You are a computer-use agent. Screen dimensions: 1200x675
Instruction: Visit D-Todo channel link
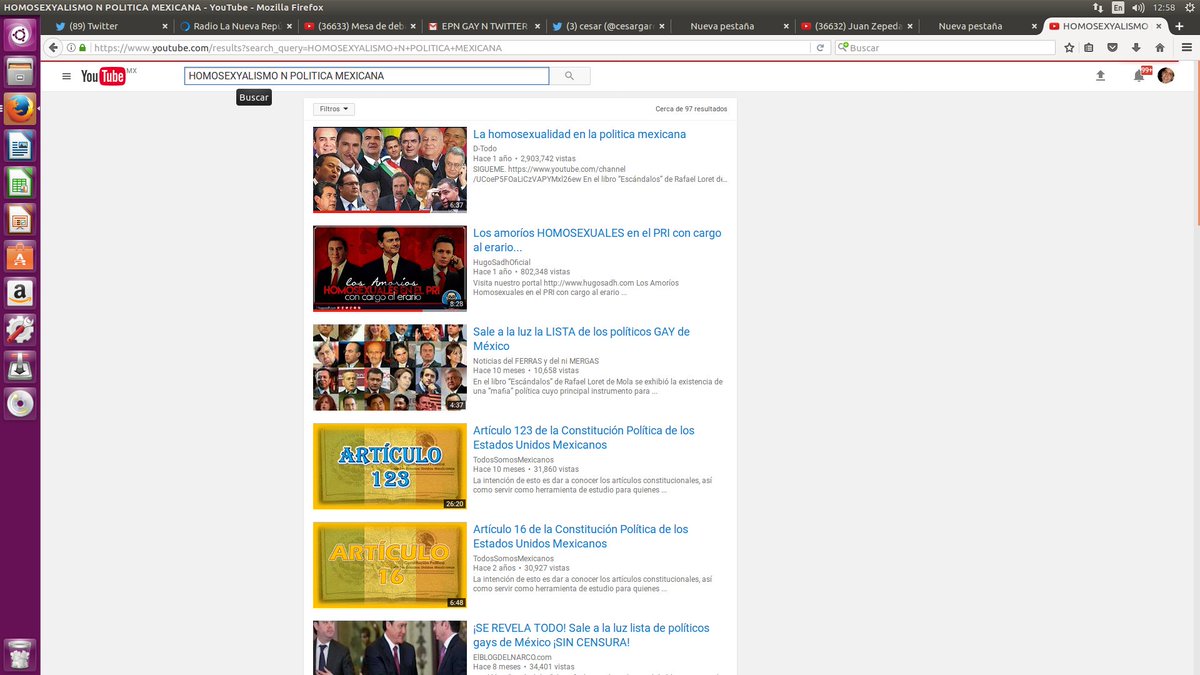(485, 148)
